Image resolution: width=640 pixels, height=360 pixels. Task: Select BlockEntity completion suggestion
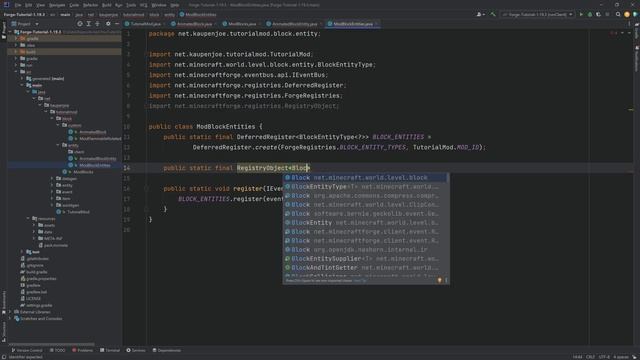366,222
